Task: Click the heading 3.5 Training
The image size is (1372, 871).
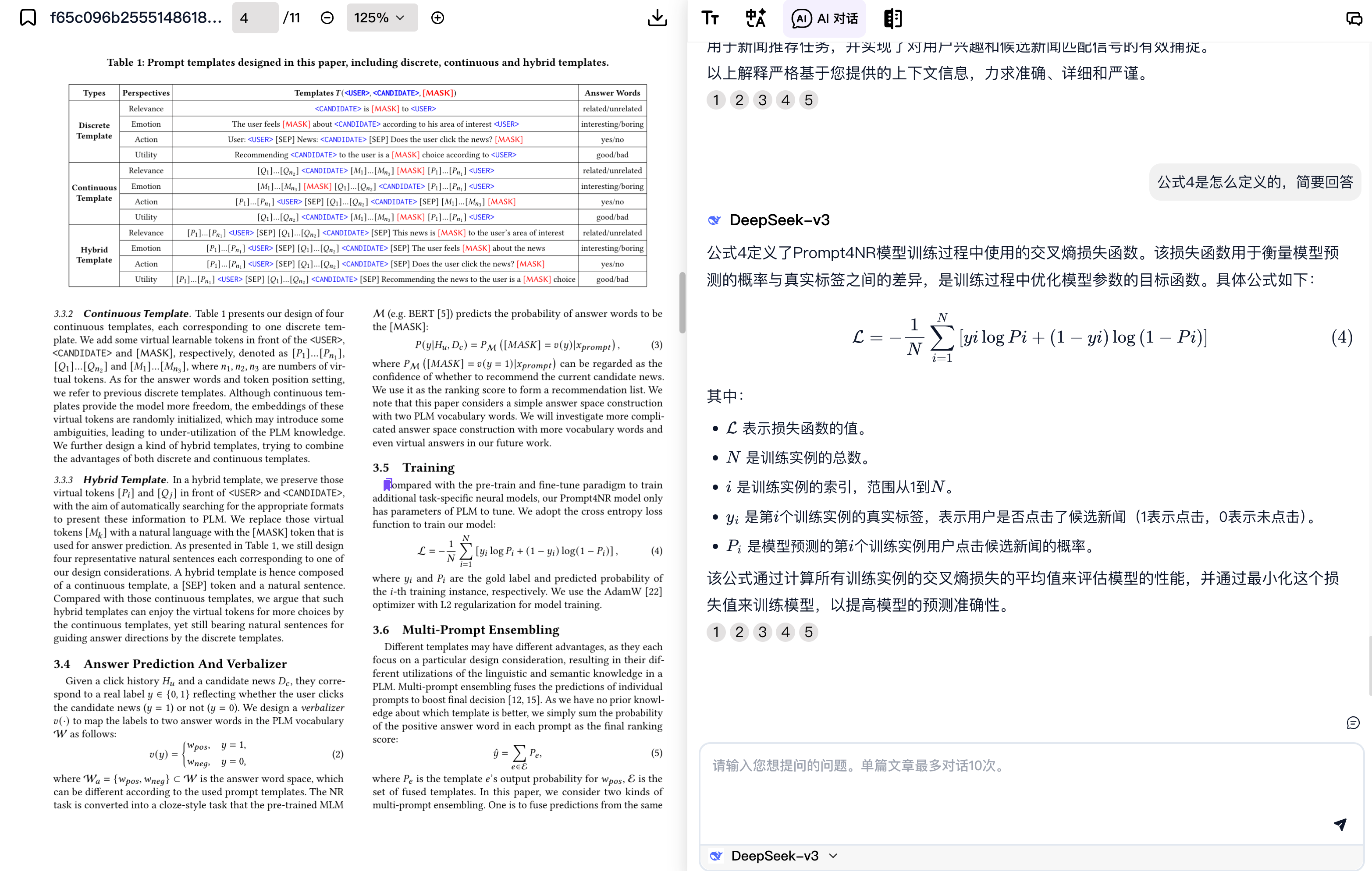Action: [414, 467]
